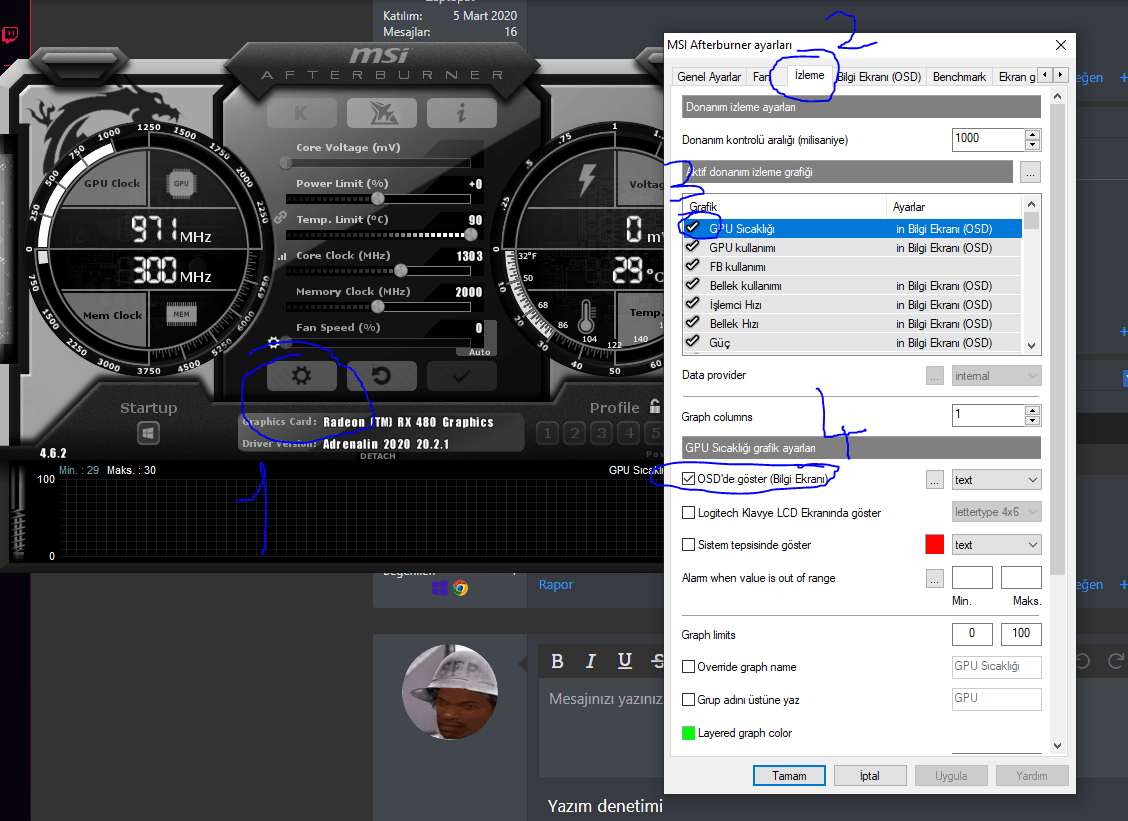This screenshot has height=821, width=1128.
Task: Click the red system tray color swatch
Action: click(x=934, y=545)
